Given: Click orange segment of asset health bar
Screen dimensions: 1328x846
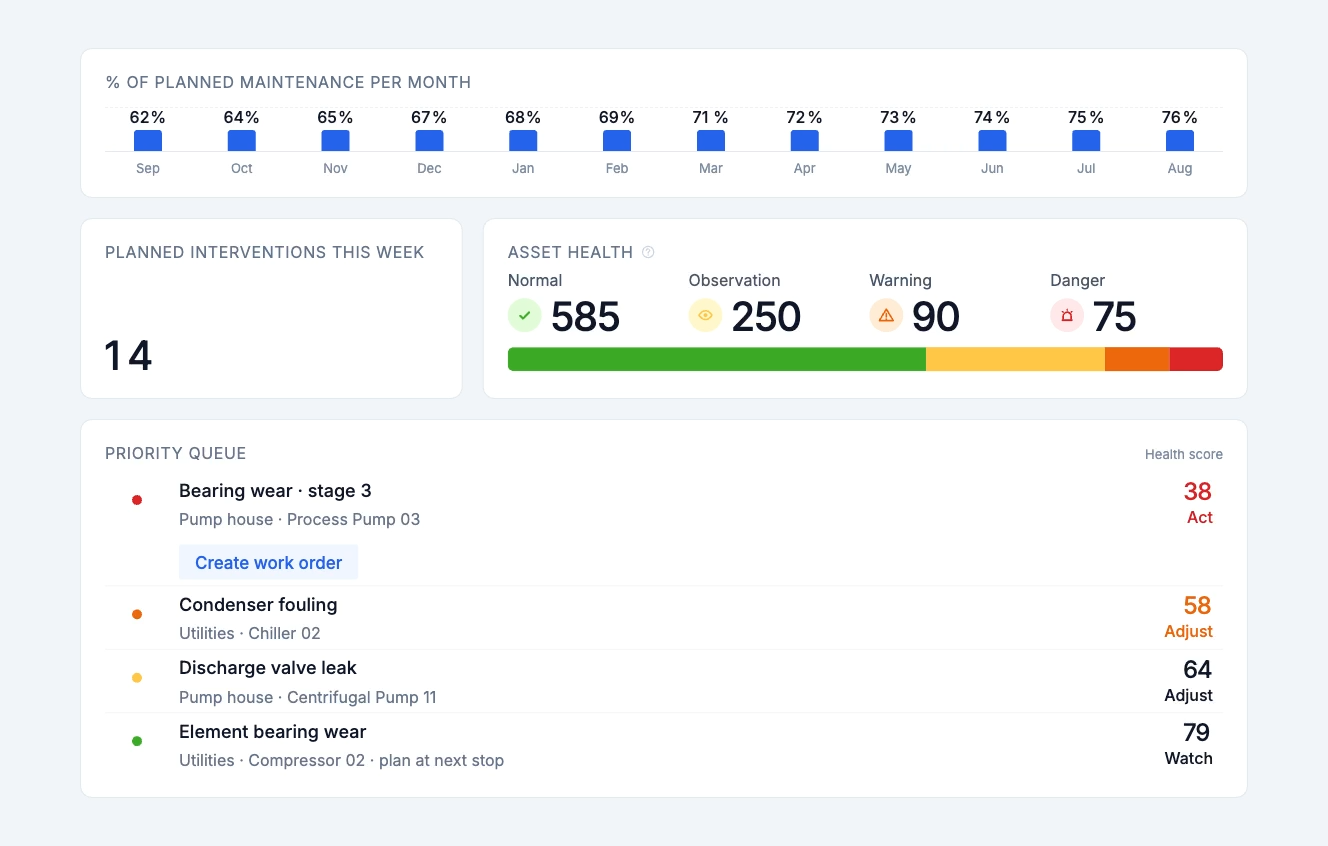Looking at the screenshot, I should coord(1137,359).
